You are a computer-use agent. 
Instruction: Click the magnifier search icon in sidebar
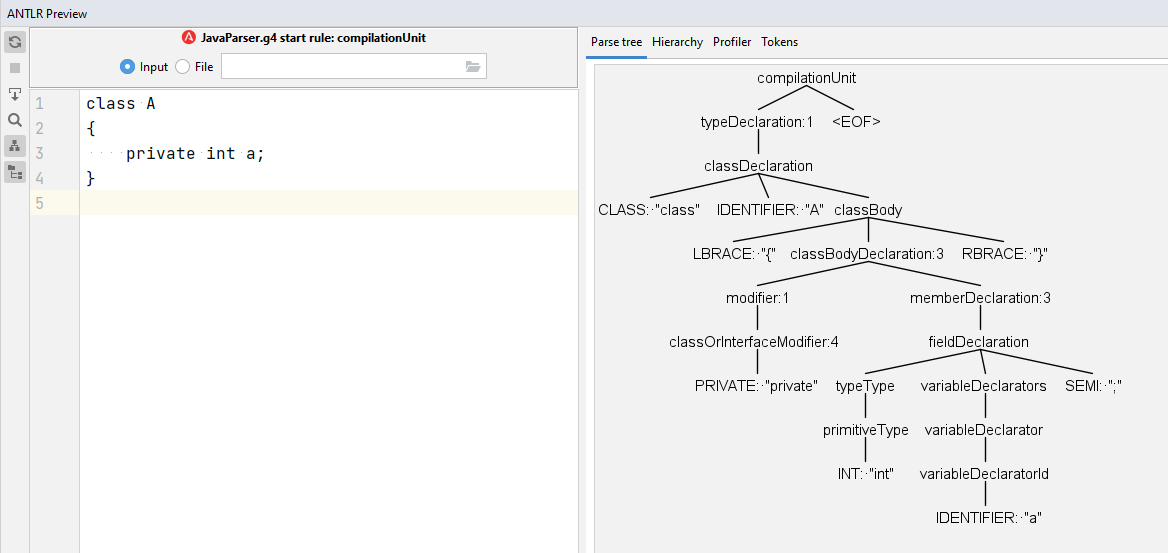(x=15, y=120)
